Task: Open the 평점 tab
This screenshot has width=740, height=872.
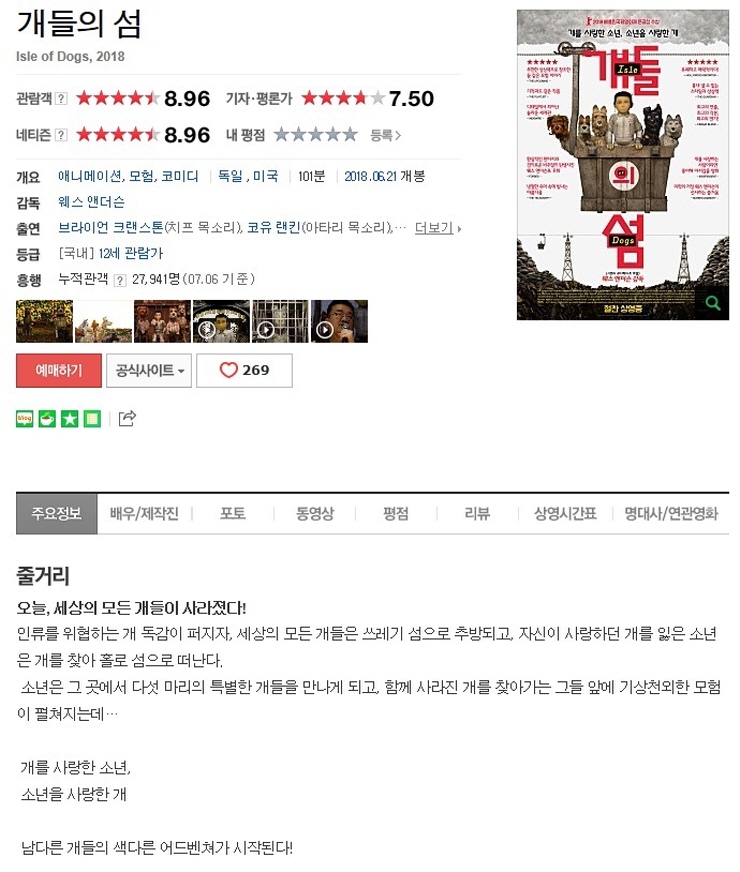Action: [396, 513]
